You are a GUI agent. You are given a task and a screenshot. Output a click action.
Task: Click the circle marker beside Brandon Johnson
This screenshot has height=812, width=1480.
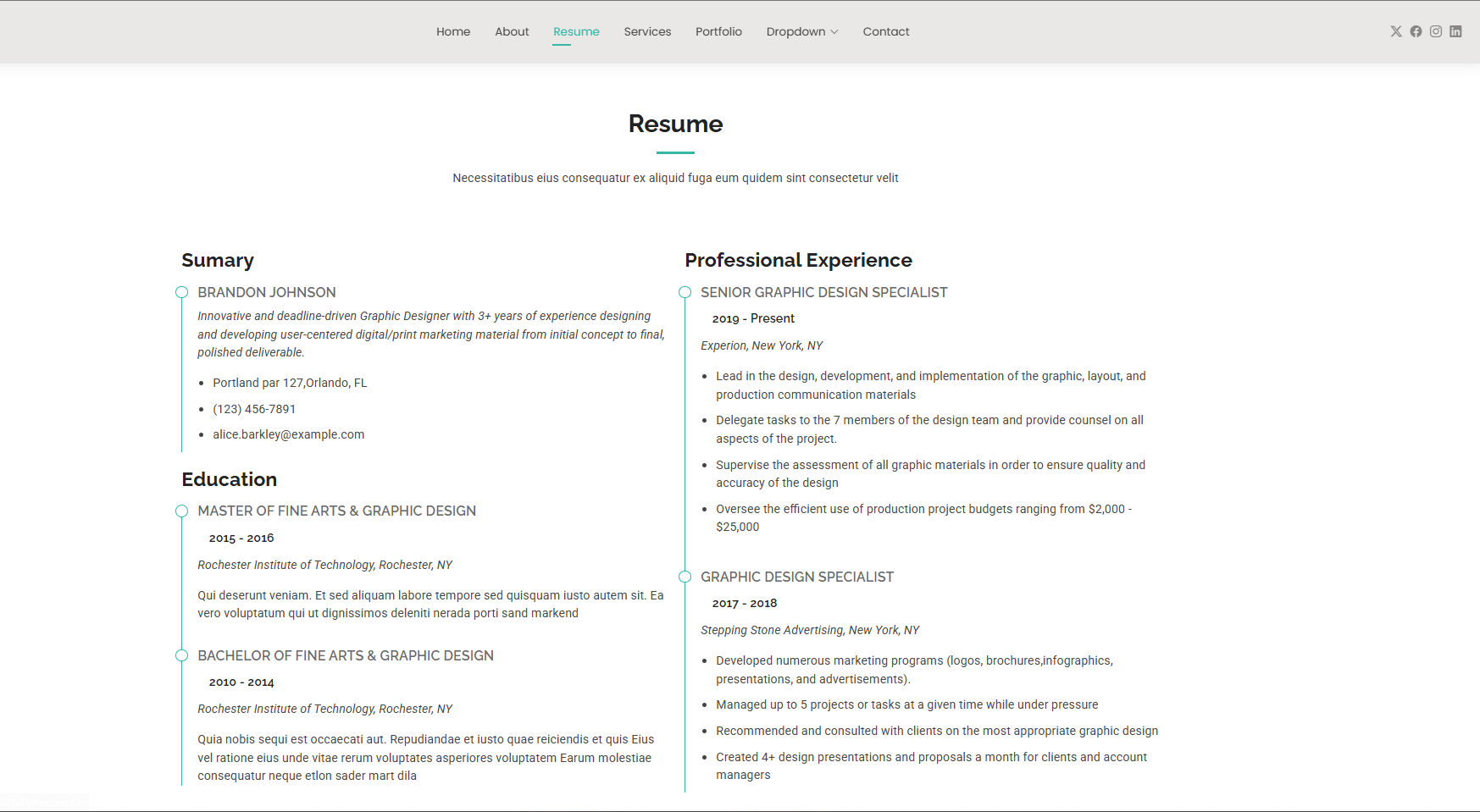pyautogui.click(x=181, y=292)
